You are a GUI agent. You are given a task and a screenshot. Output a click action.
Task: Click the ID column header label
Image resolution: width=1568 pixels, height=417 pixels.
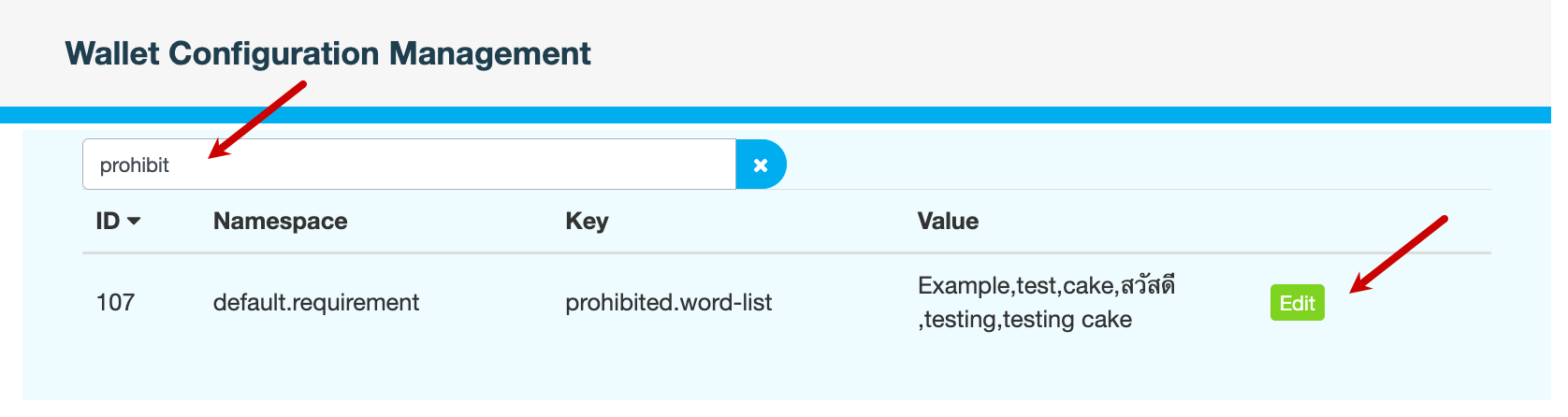click(108, 222)
